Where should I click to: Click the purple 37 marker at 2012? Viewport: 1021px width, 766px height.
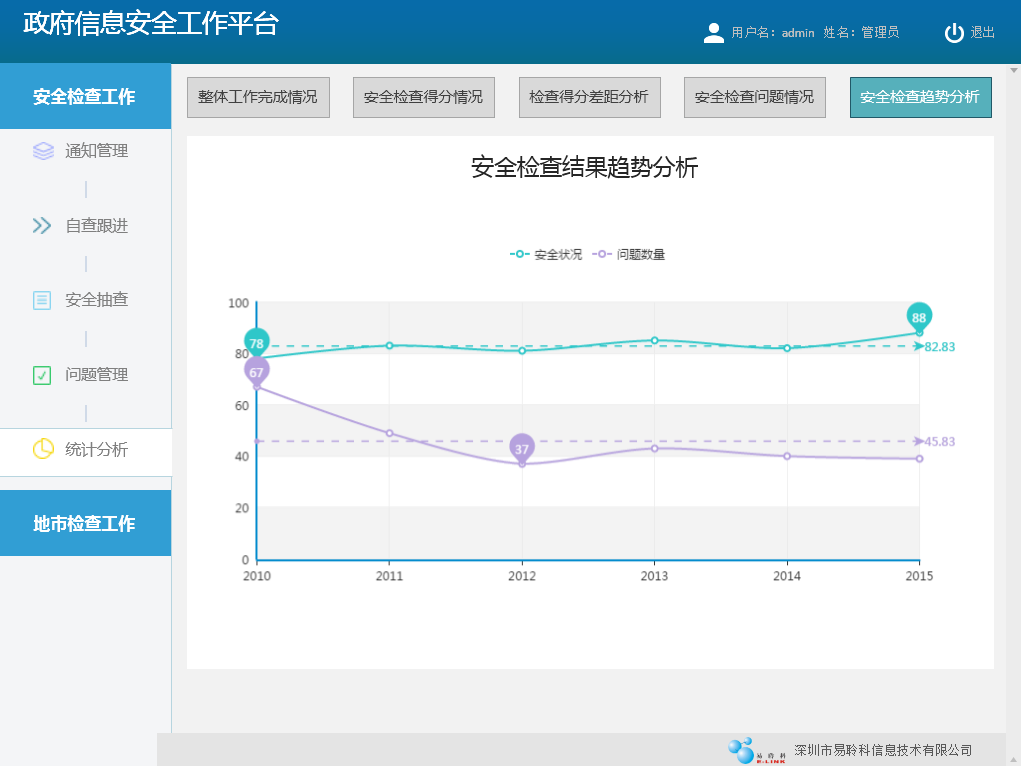tap(522, 448)
